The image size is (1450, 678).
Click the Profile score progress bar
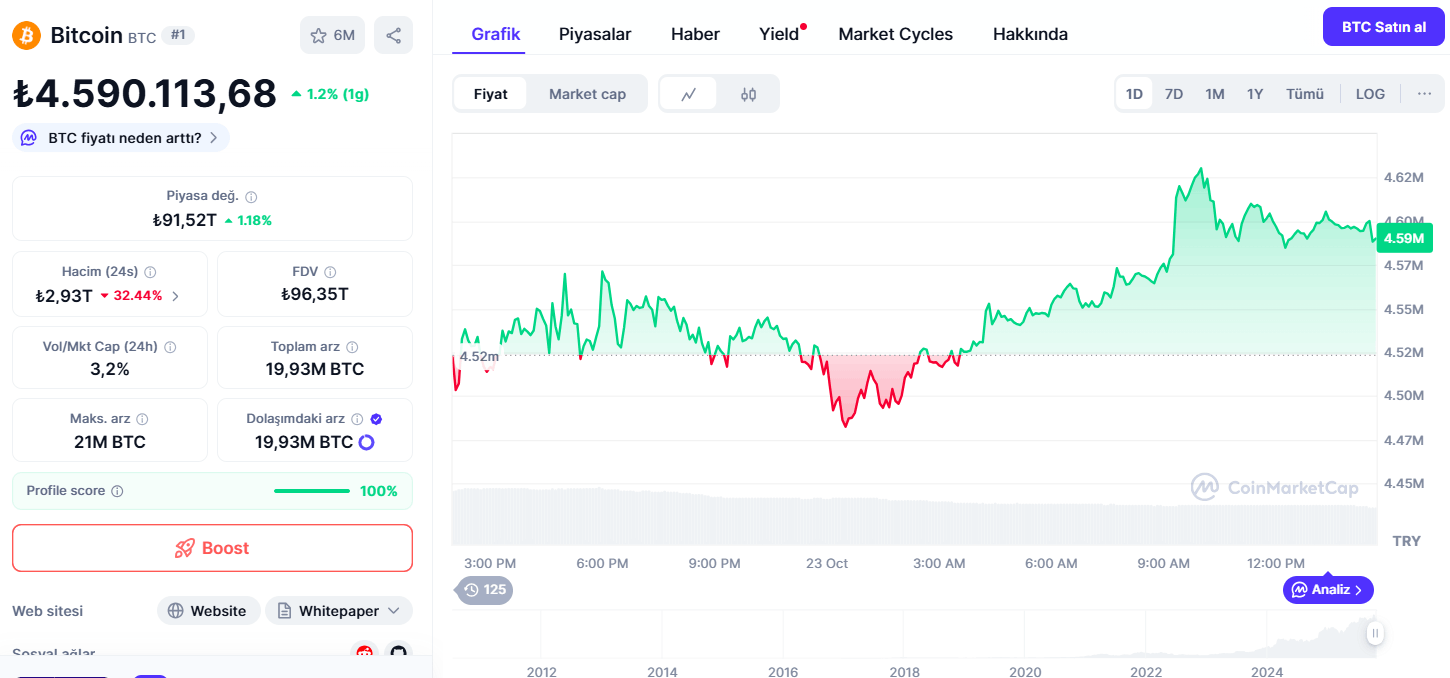pyautogui.click(x=312, y=491)
